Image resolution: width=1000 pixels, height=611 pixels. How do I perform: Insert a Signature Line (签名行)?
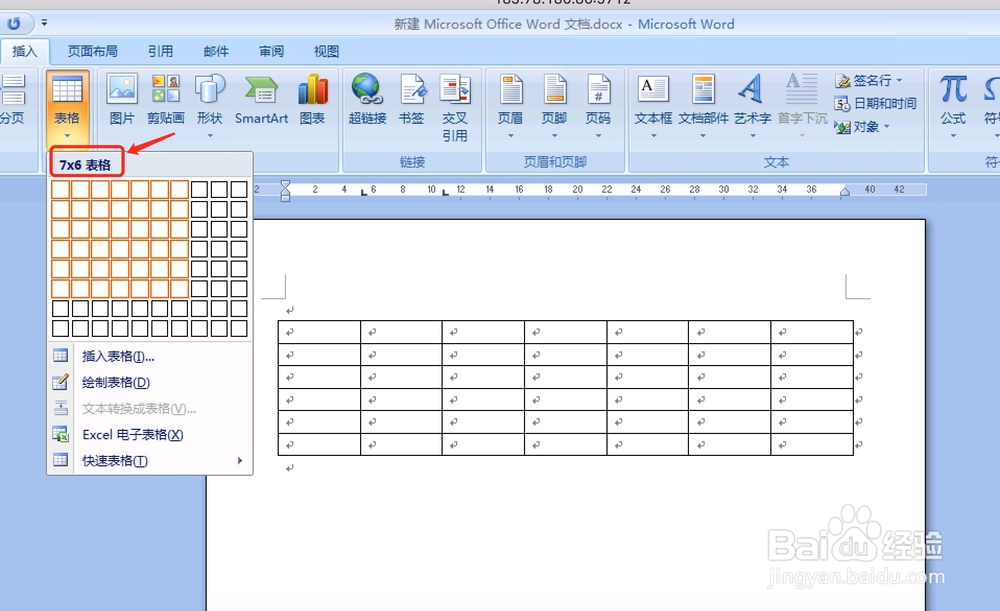tap(869, 80)
